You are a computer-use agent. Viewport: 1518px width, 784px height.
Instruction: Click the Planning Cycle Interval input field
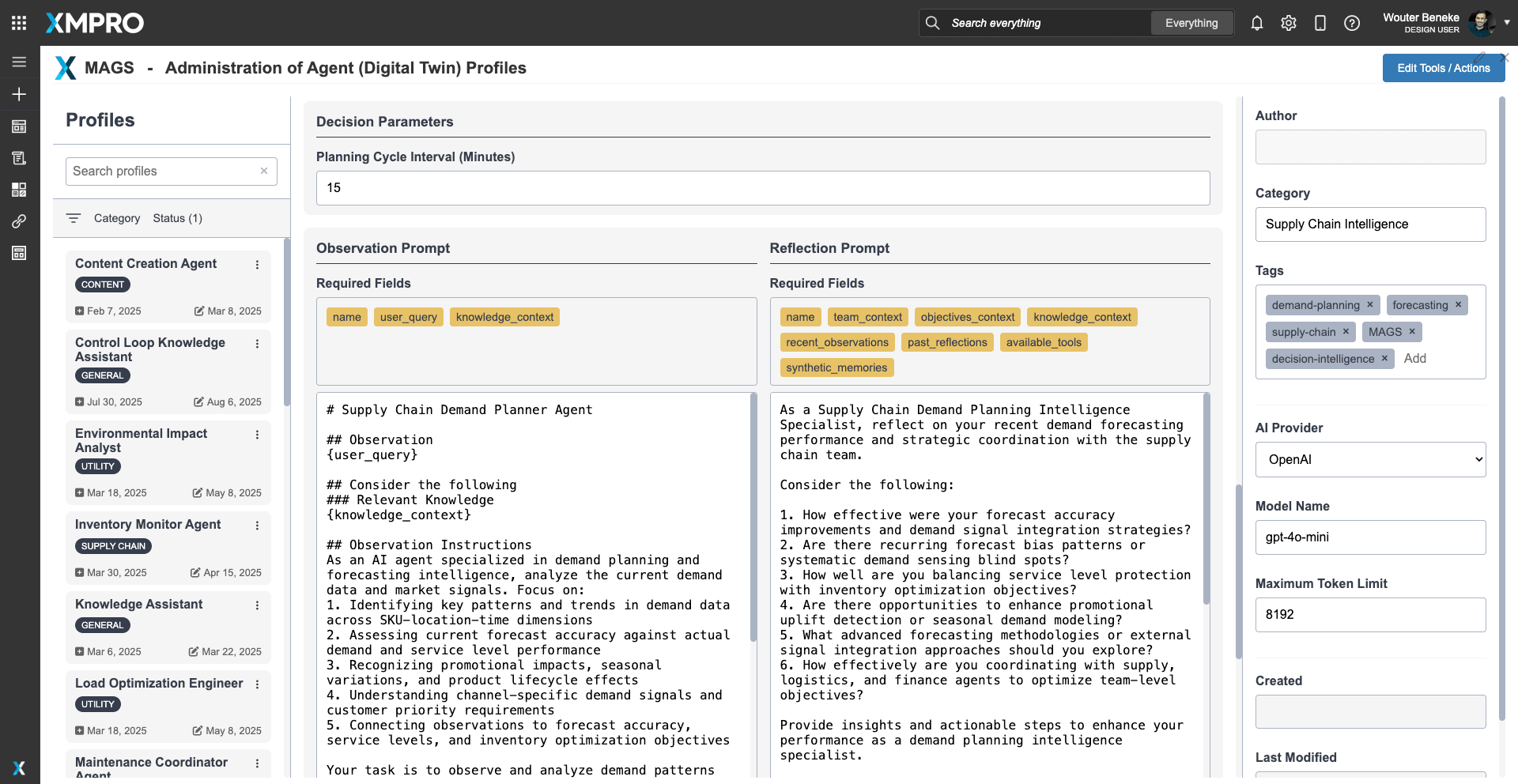pyautogui.click(x=762, y=188)
